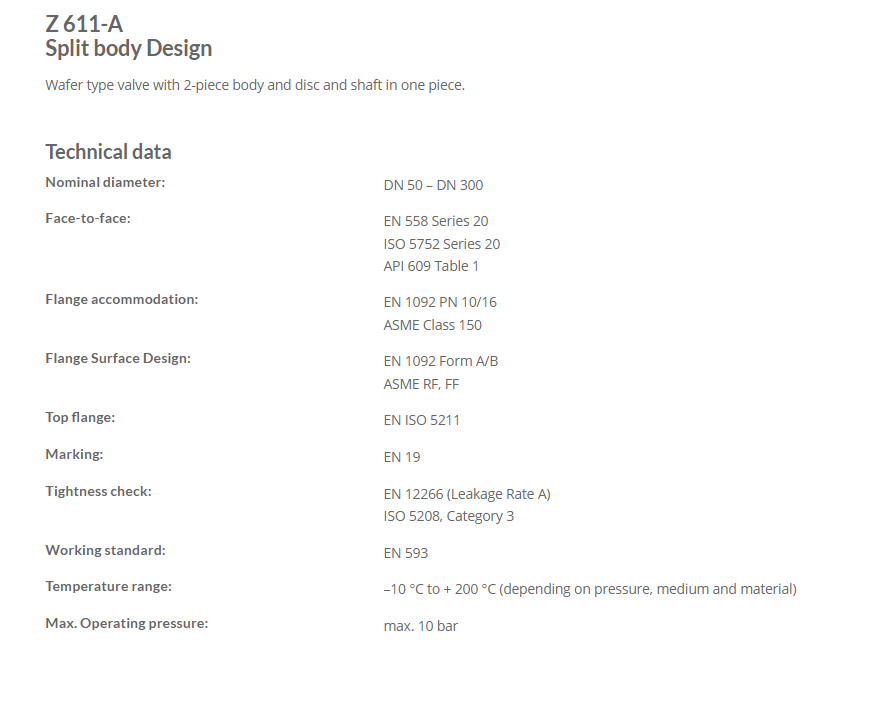Click the EN ISO 5211 top flange value
Viewport: 895px width, 707px height.
(421, 421)
